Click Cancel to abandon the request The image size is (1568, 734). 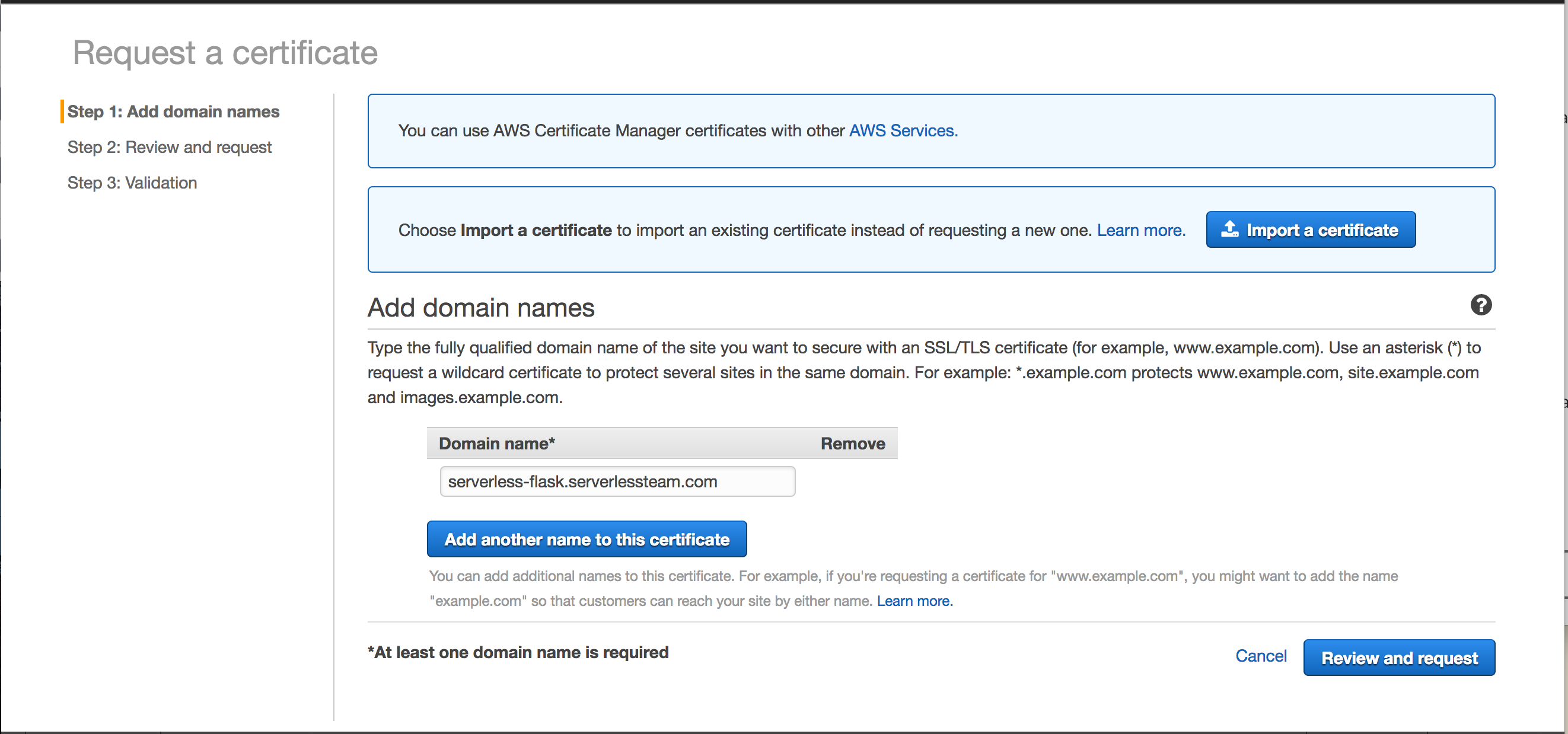click(1261, 656)
